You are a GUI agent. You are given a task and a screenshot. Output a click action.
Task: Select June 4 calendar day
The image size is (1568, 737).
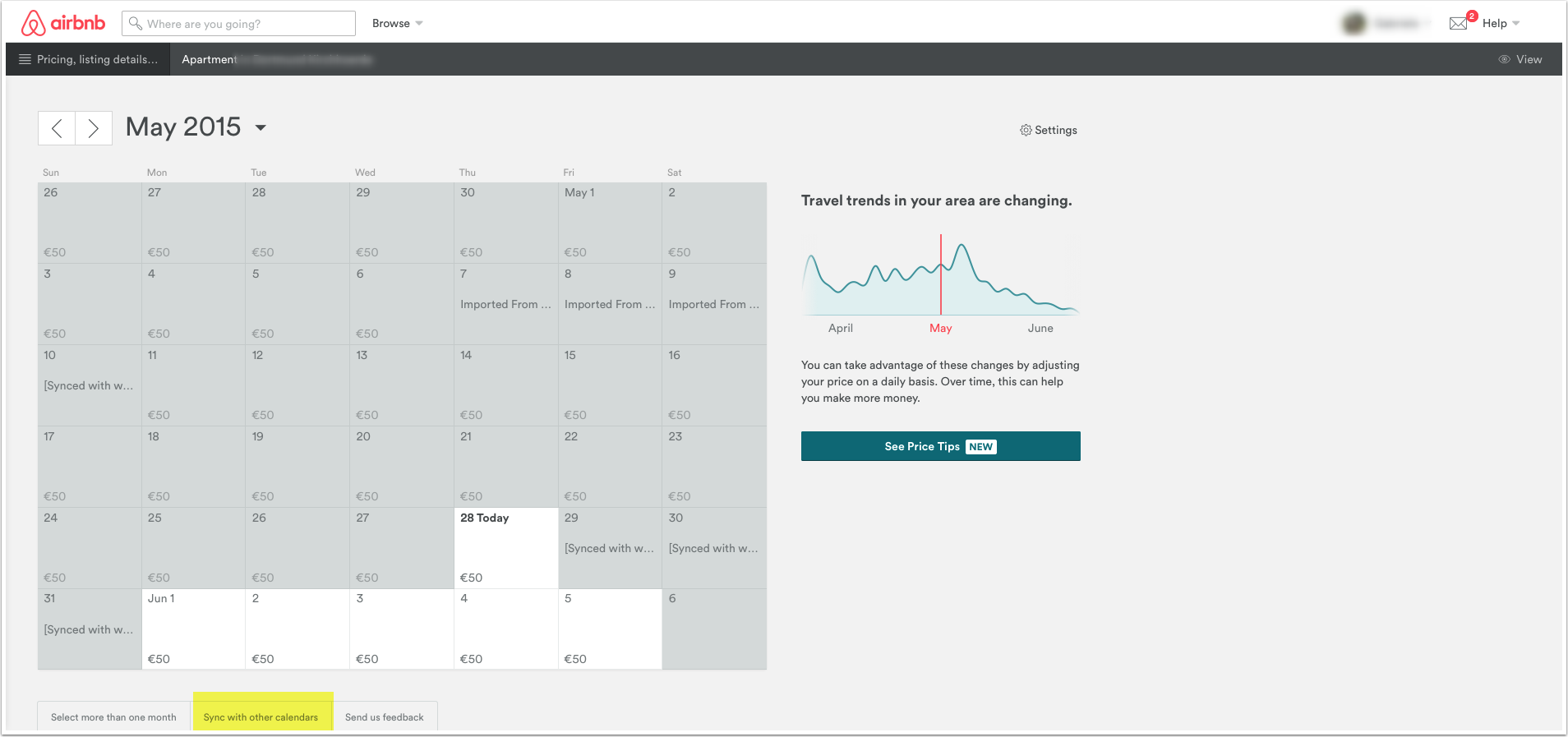[506, 629]
